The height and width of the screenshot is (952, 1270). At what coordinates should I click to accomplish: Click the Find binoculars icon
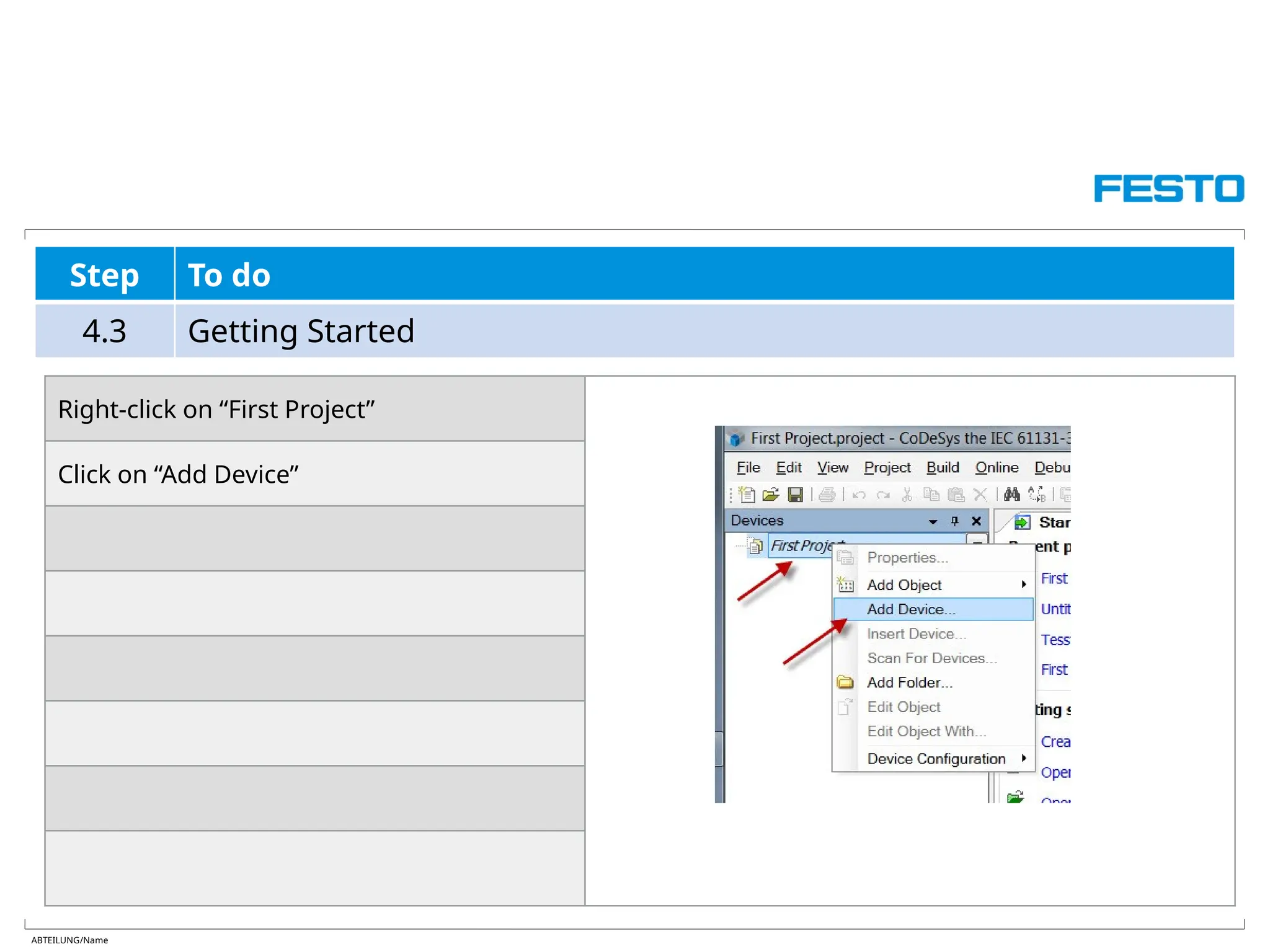(1012, 495)
